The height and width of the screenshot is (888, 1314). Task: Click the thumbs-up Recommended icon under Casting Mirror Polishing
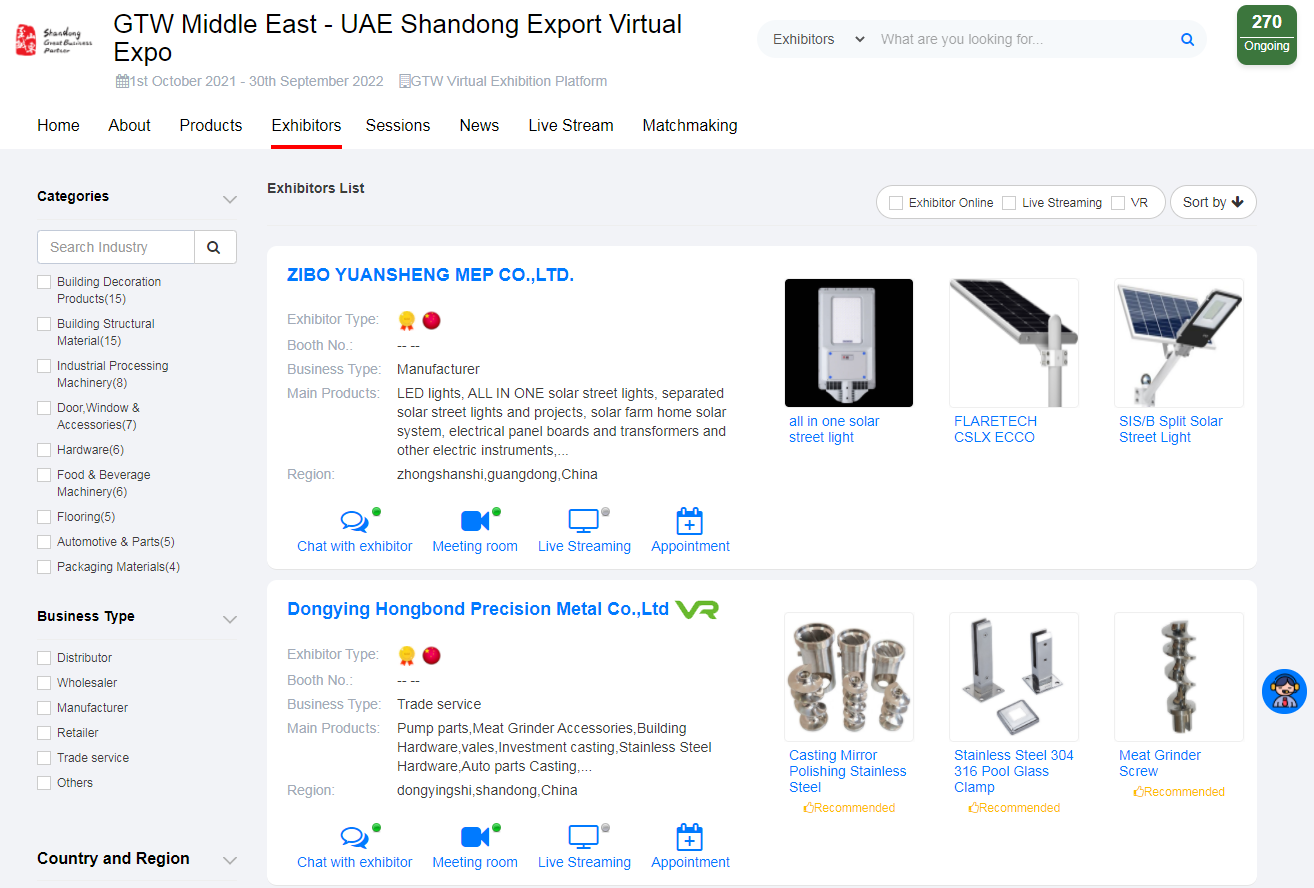coord(808,808)
